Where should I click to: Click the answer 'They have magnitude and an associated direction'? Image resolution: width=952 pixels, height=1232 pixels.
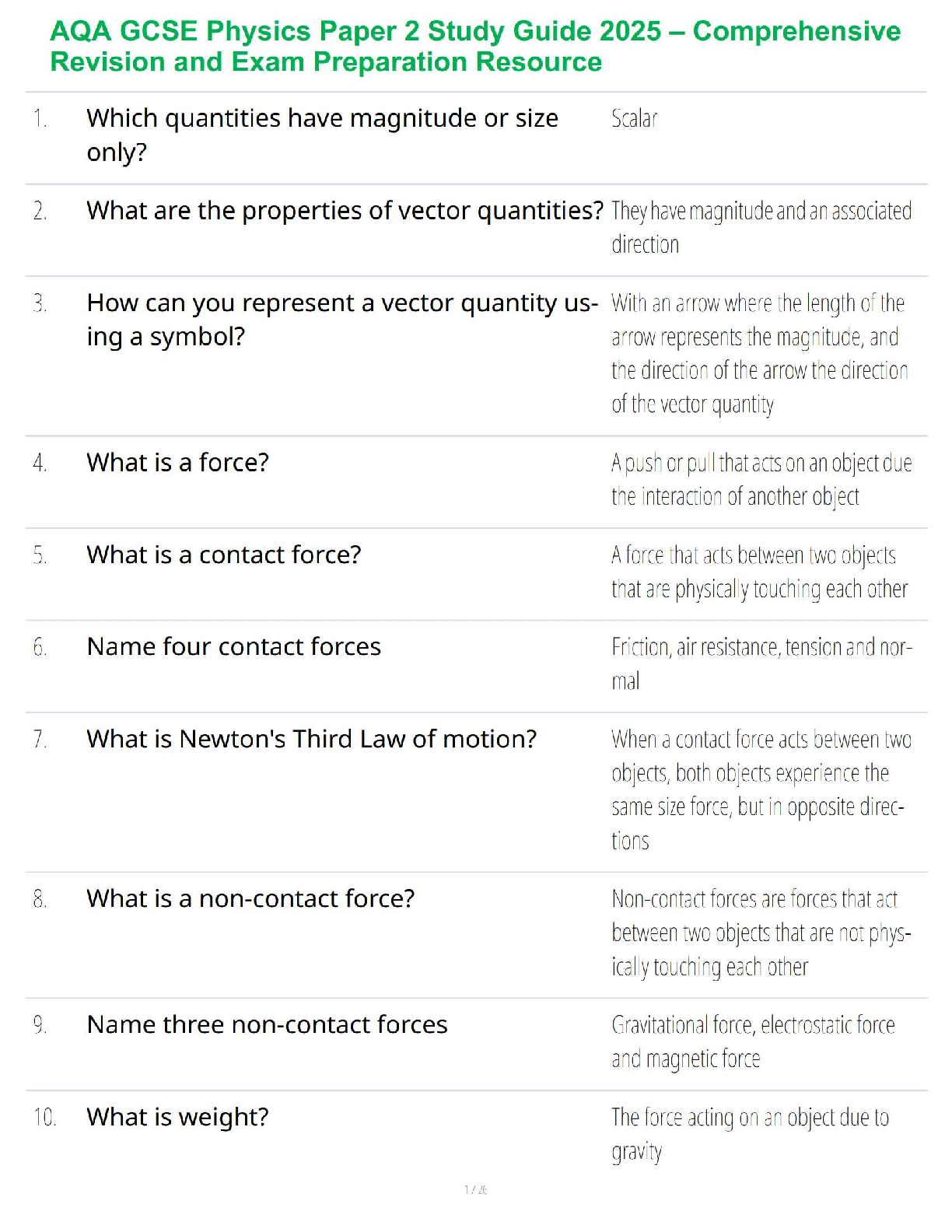pos(761,227)
